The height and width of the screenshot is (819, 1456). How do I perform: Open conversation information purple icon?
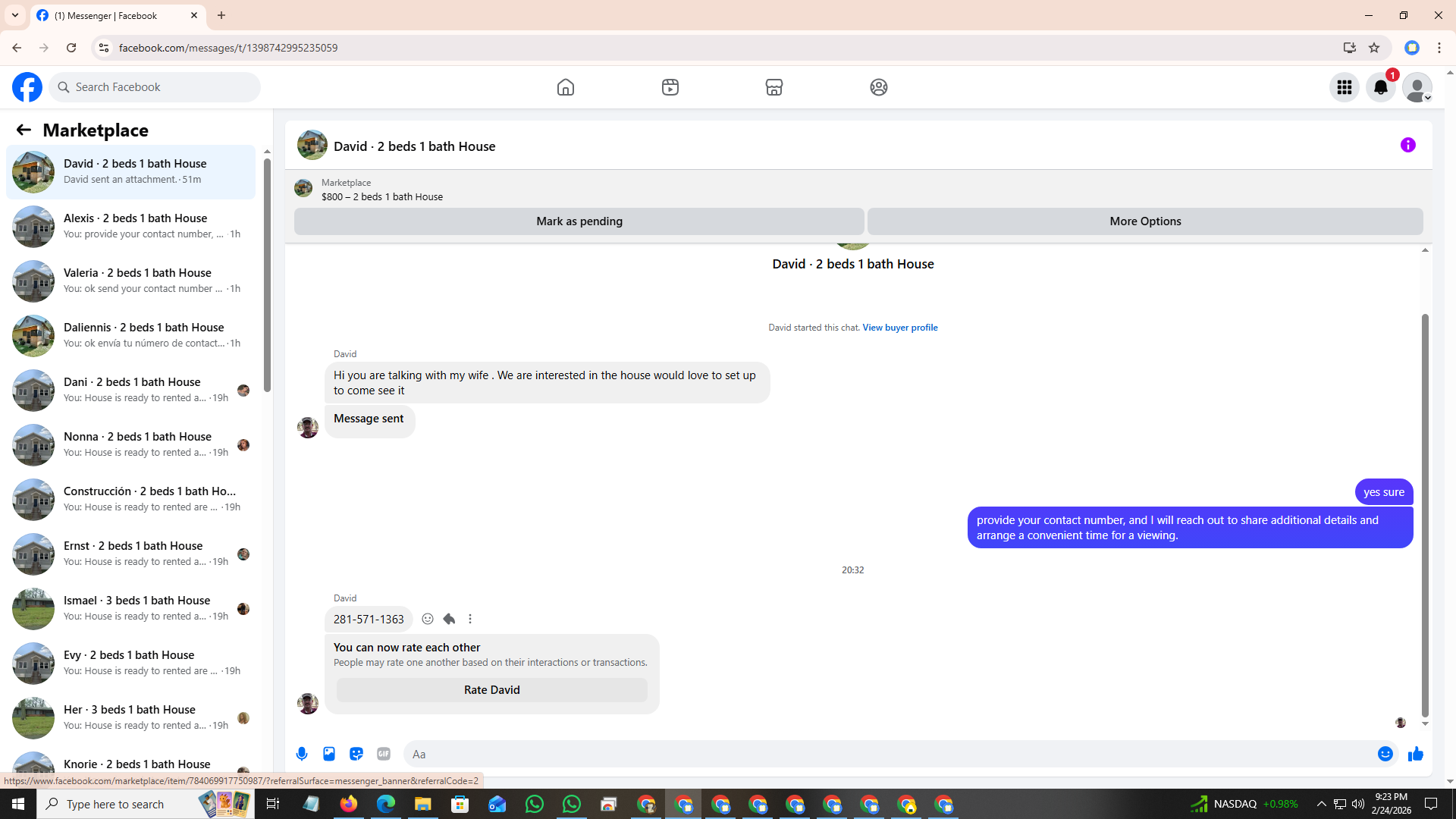point(1407,145)
